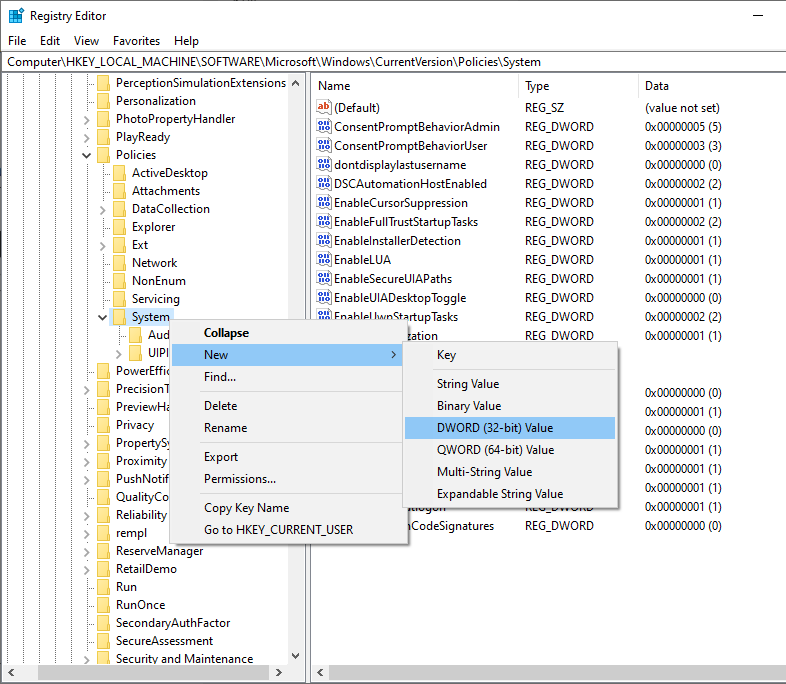This screenshot has height=684, width=786.
Task: Click the Personalization folder icon
Action: (x=103, y=101)
